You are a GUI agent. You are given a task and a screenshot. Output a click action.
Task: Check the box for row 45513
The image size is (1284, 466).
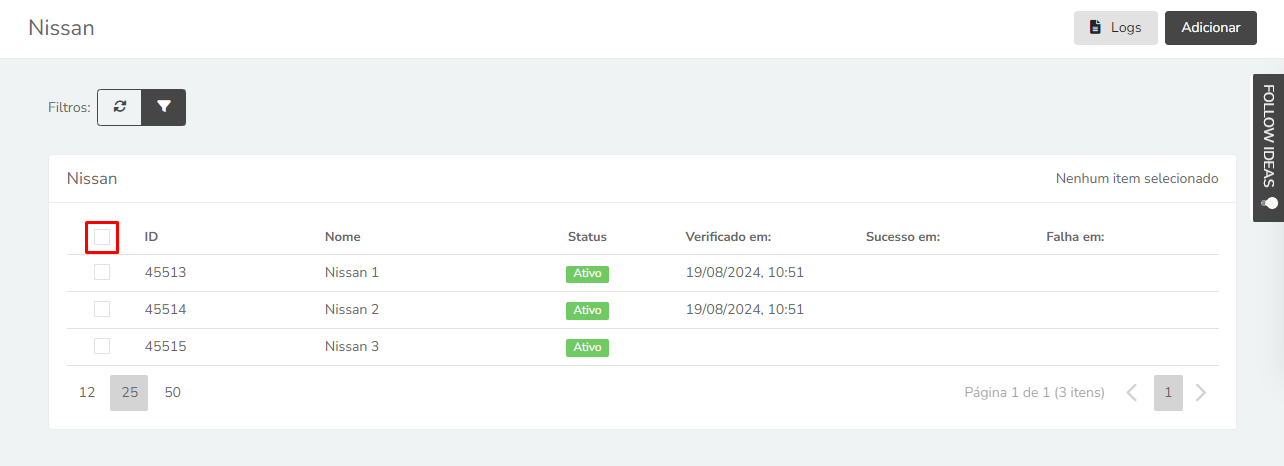tap(102, 272)
